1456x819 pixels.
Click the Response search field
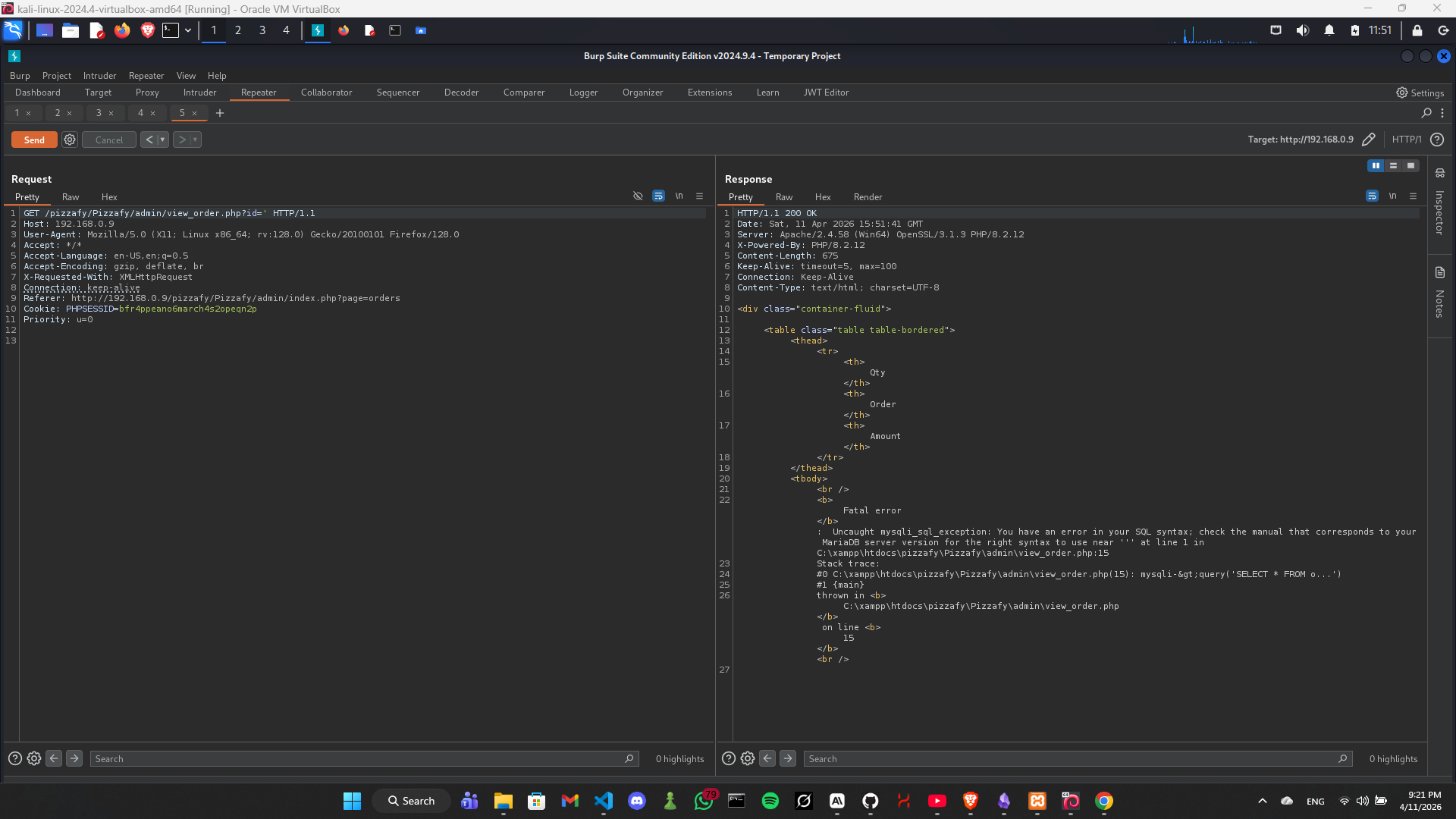[1077, 758]
